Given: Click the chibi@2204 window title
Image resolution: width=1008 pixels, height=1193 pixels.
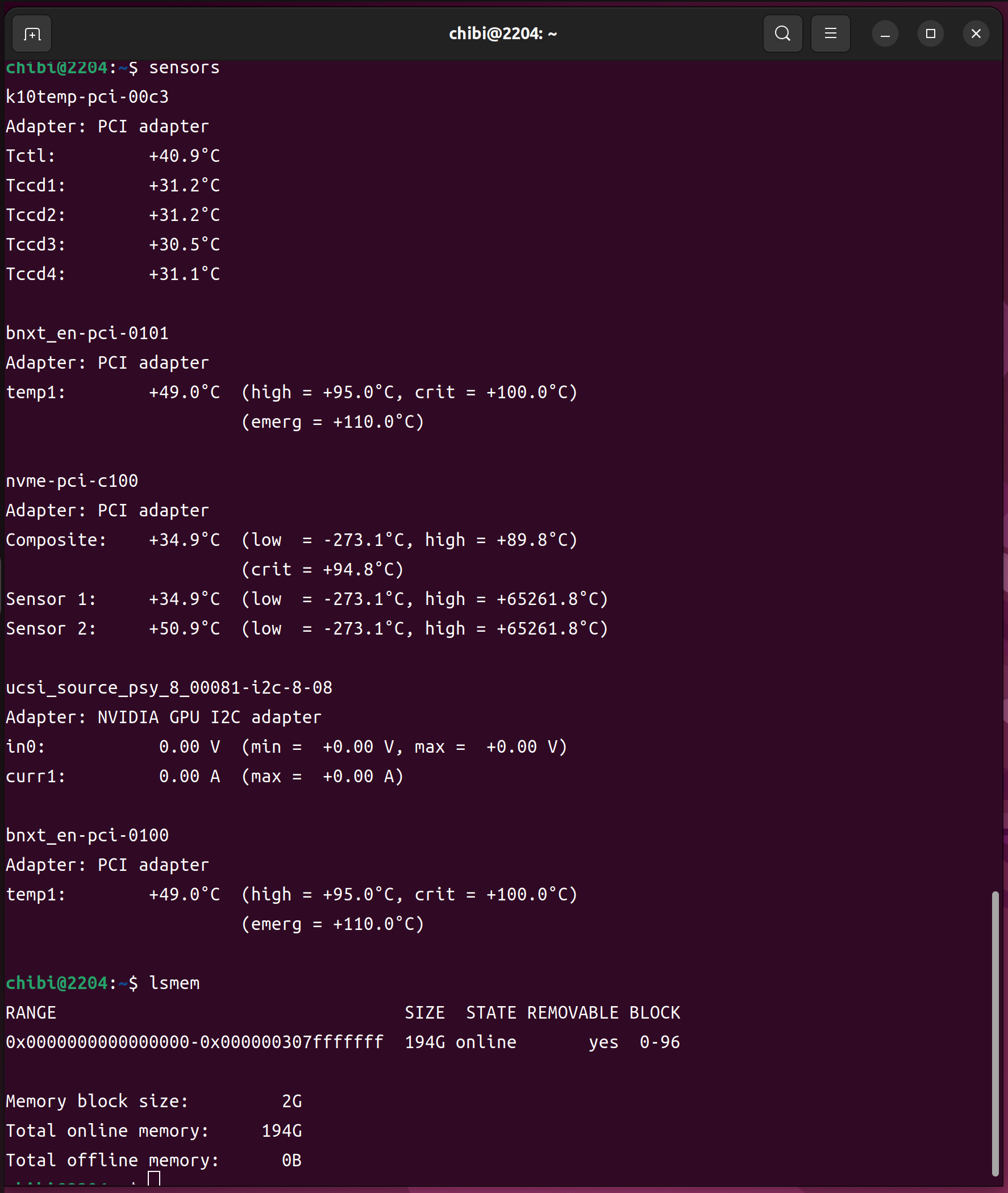Looking at the screenshot, I should 503,34.
